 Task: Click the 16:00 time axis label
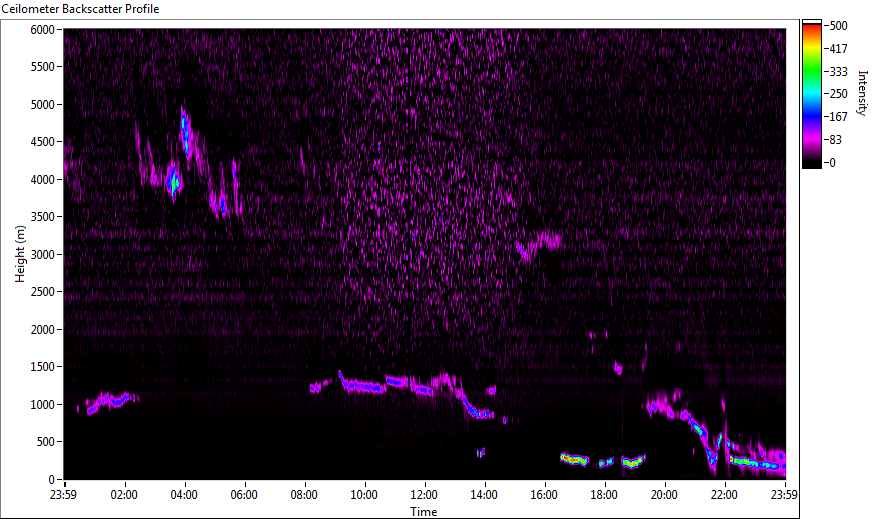(x=544, y=495)
